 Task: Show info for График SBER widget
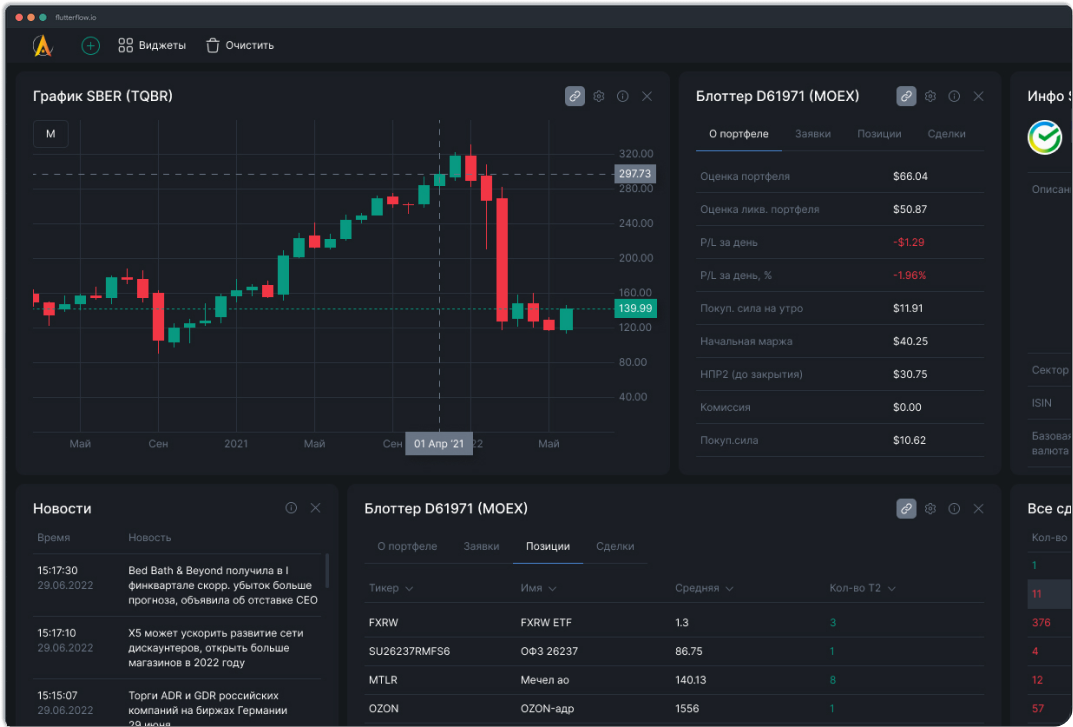(x=623, y=97)
